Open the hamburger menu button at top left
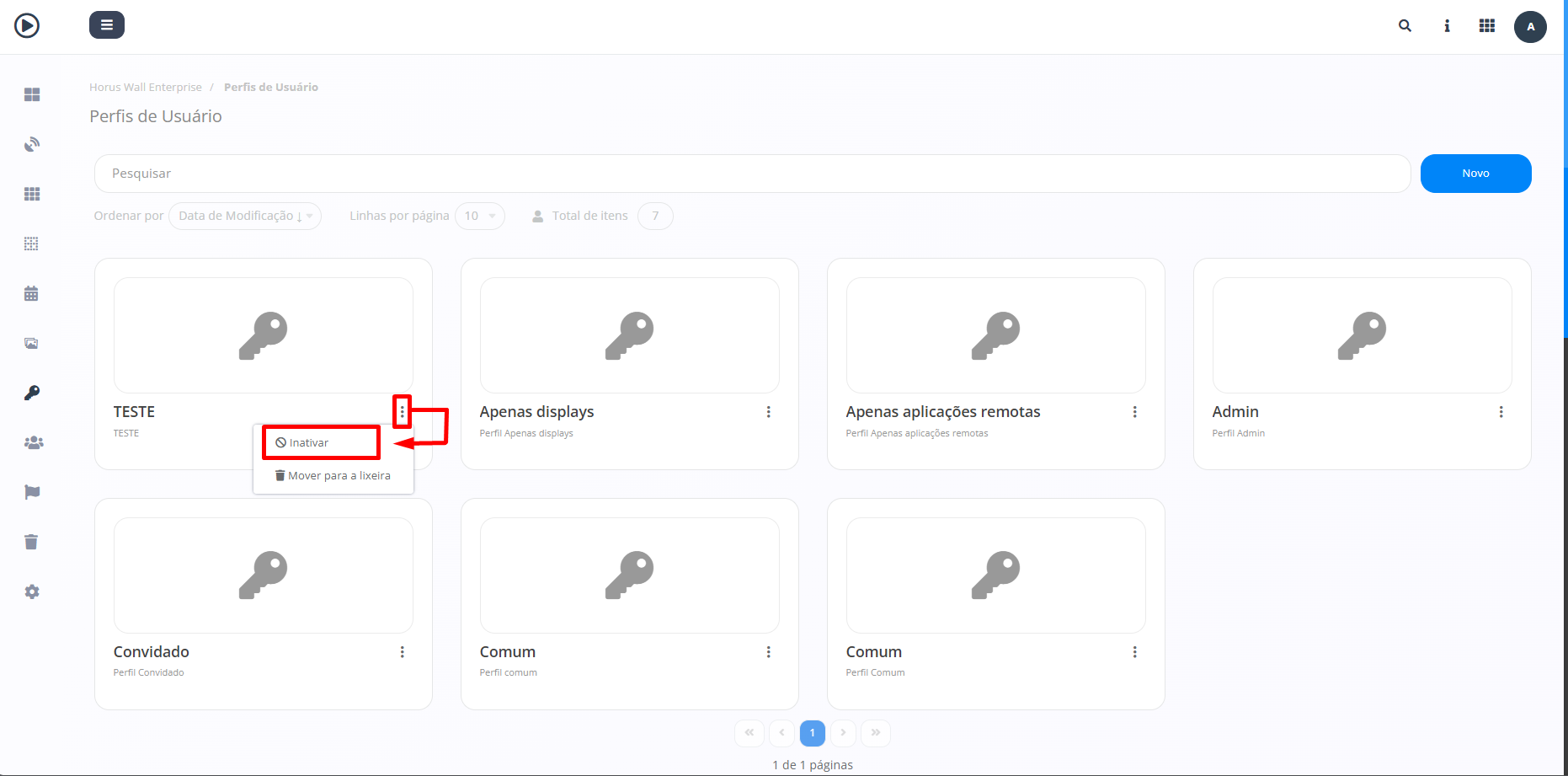 (107, 24)
